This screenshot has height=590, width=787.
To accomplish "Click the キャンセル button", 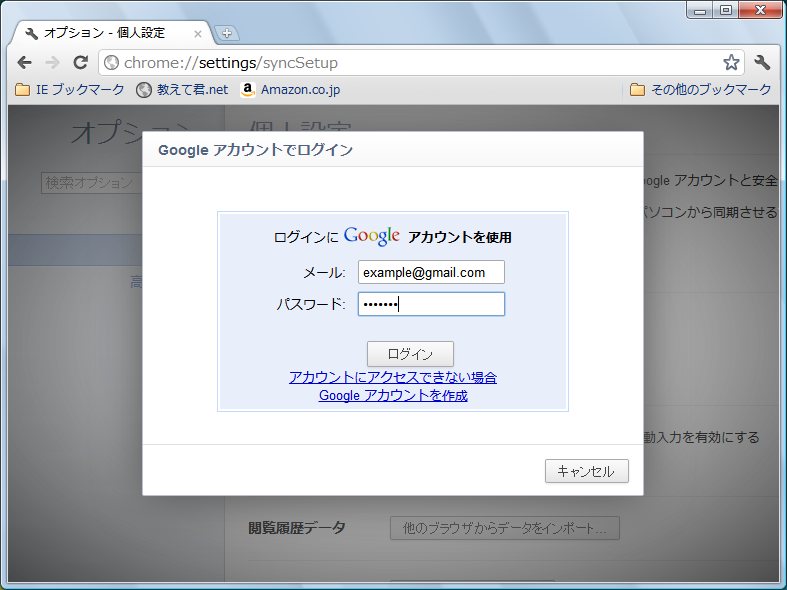I will (x=587, y=471).
